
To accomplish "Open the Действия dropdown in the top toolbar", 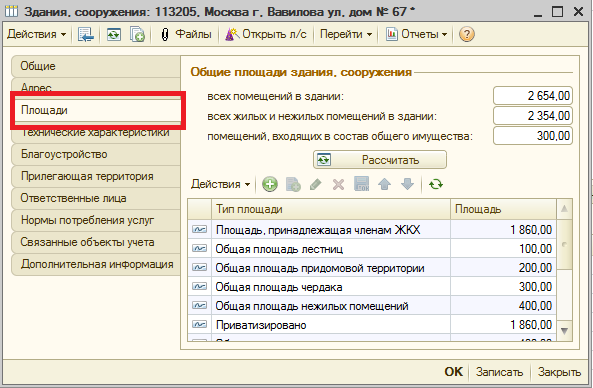I will tap(36, 34).
